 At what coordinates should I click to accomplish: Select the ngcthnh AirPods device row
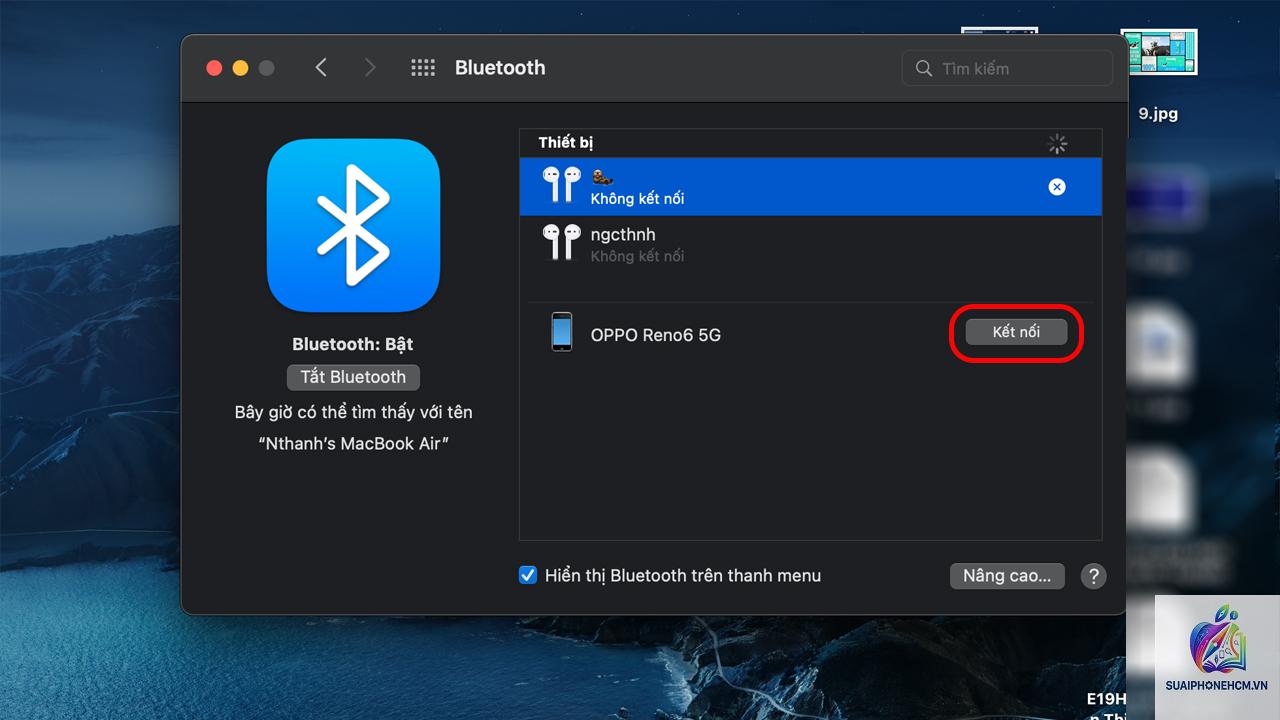[810, 244]
